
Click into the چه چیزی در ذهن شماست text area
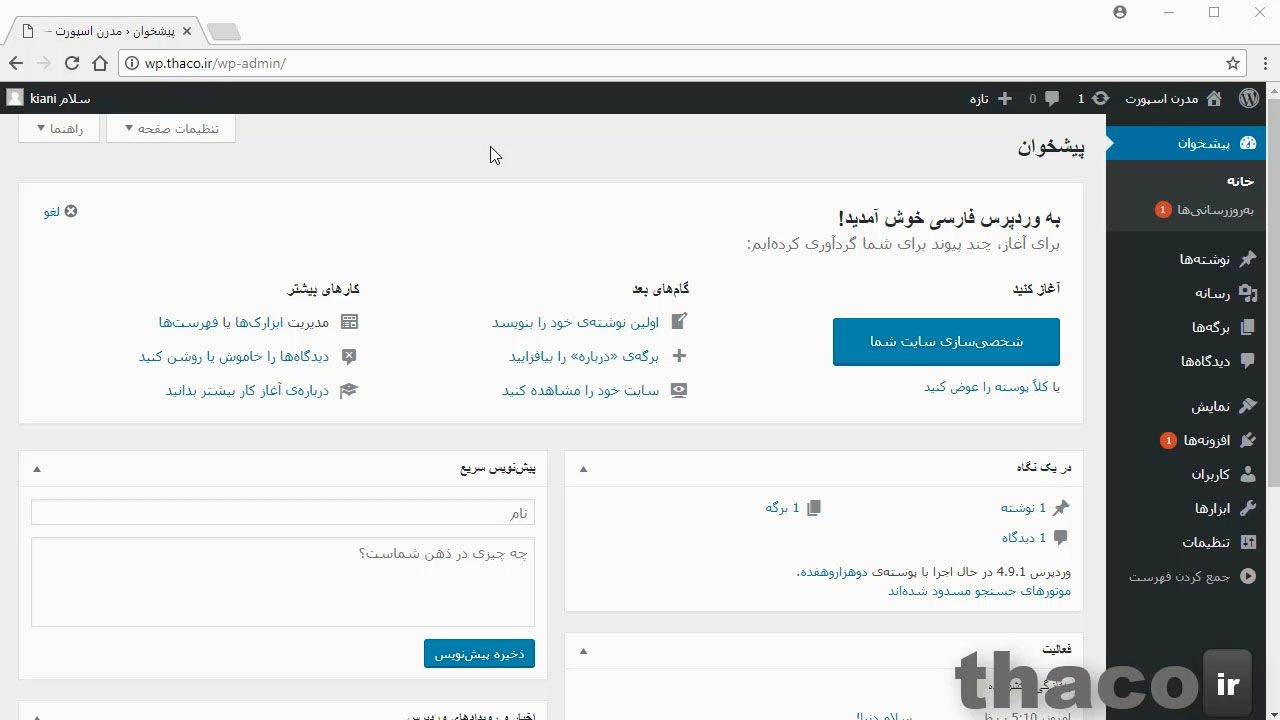point(283,582)
